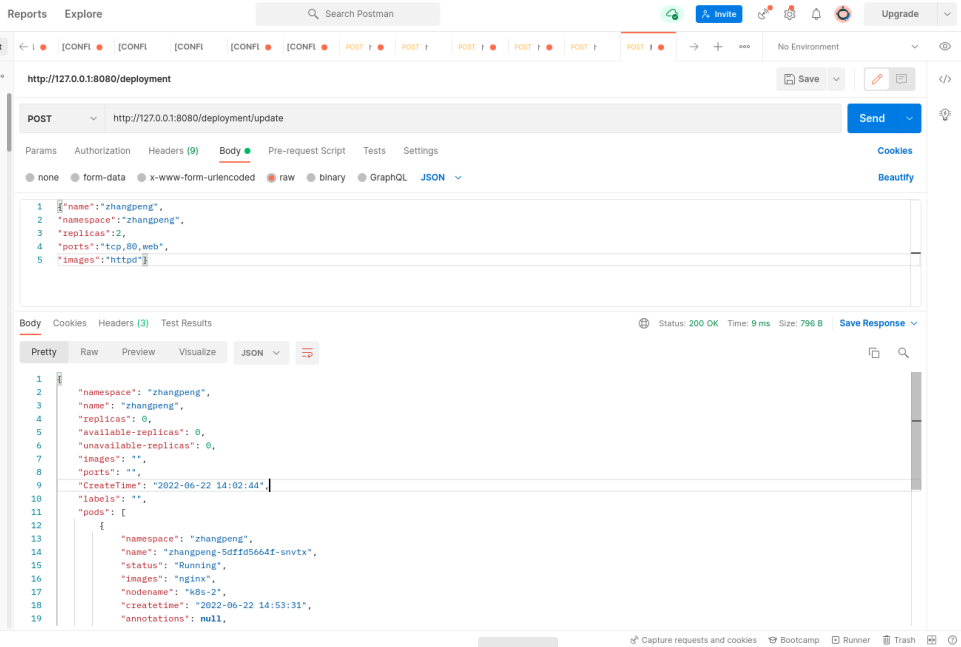The height and width of the screenshot is (647, 961).
Task: Open the Save Response dropdown
Action: pyautogui.click(x=878, y=323)
